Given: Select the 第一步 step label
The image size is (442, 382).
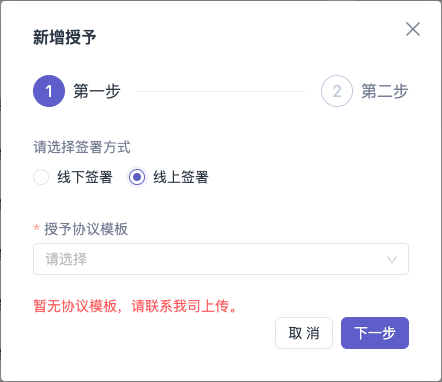Looking at the screenshot, I should click(97, 91).
